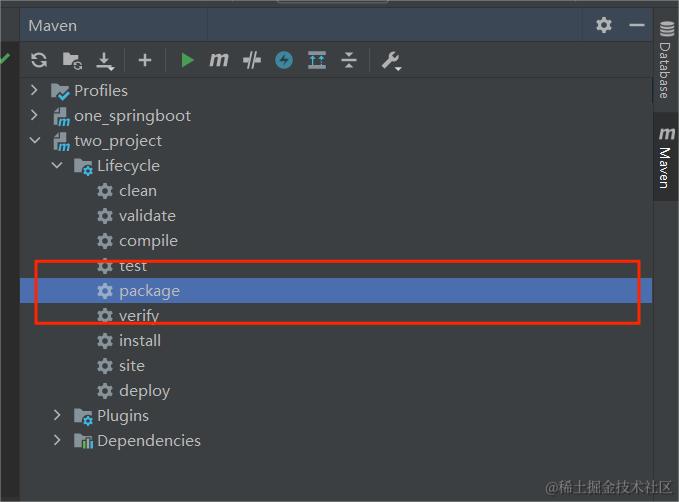Viewport: 679px width, 502px height.
Task: Select one_springboot project row
Action: coord(133,116)
